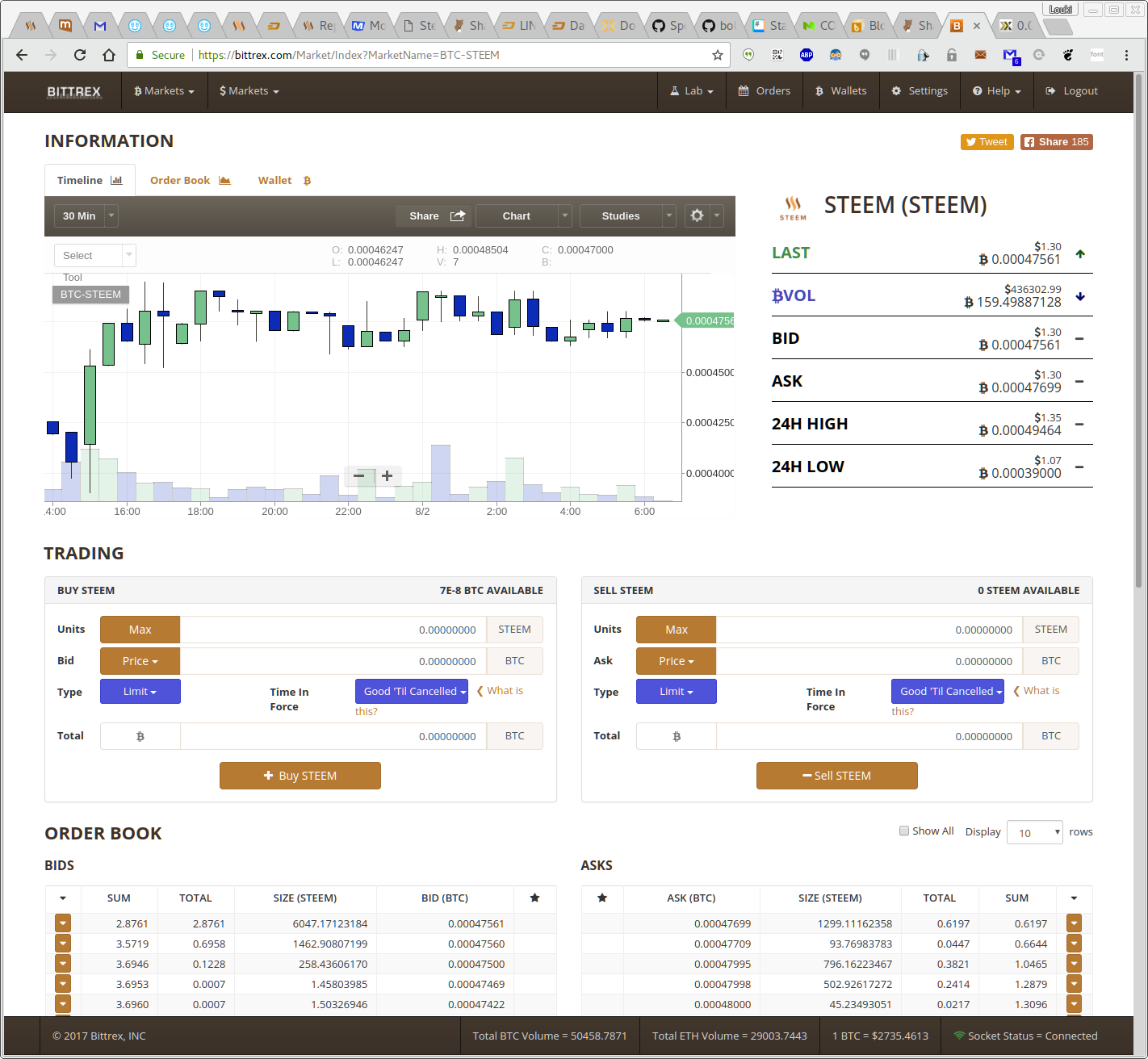Click the AdBlock Plus extension icon
This screenshot has height=1059, width=1148.
pyautogui.click(x=806, y=55)
